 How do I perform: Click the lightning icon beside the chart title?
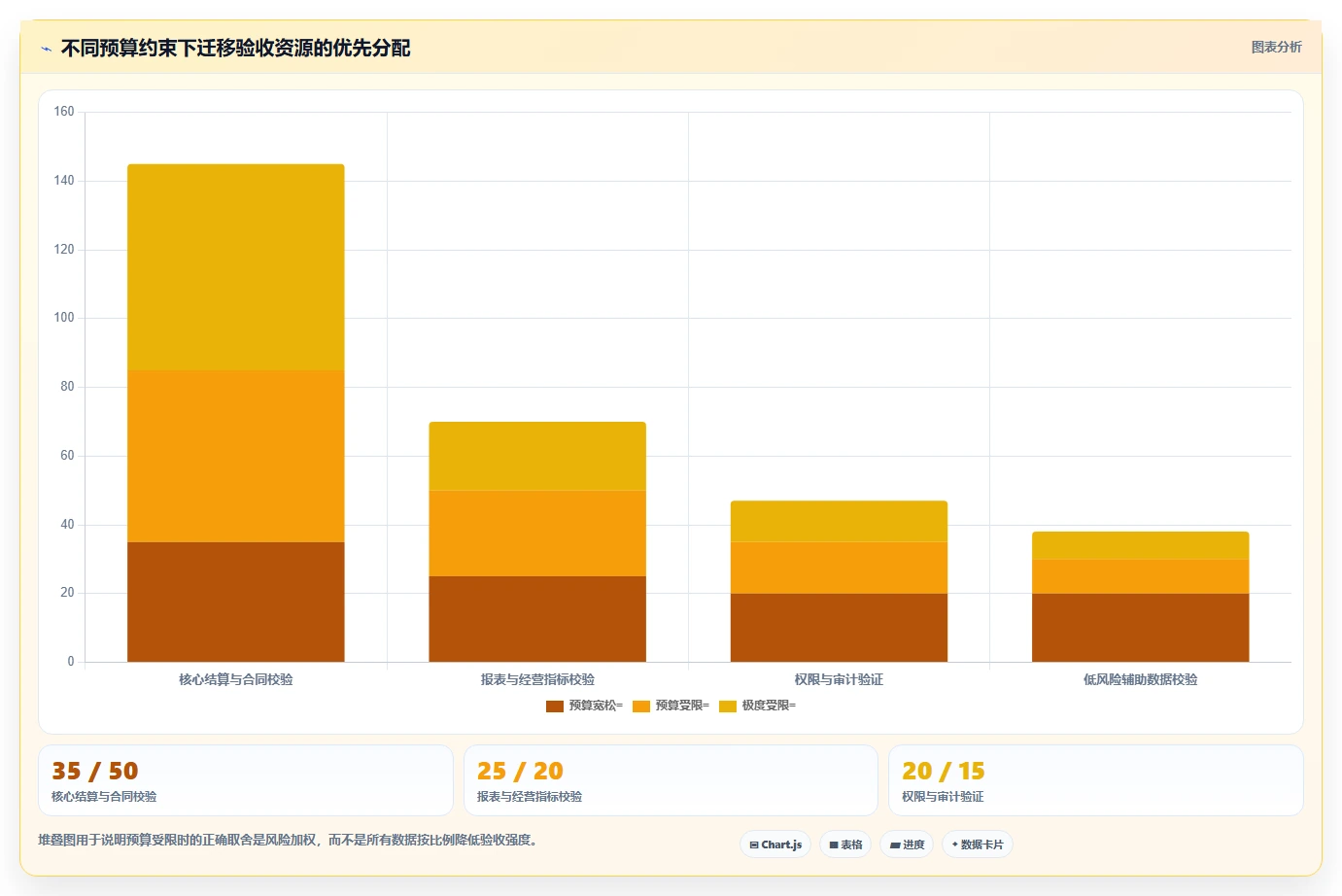click(46, 49)
